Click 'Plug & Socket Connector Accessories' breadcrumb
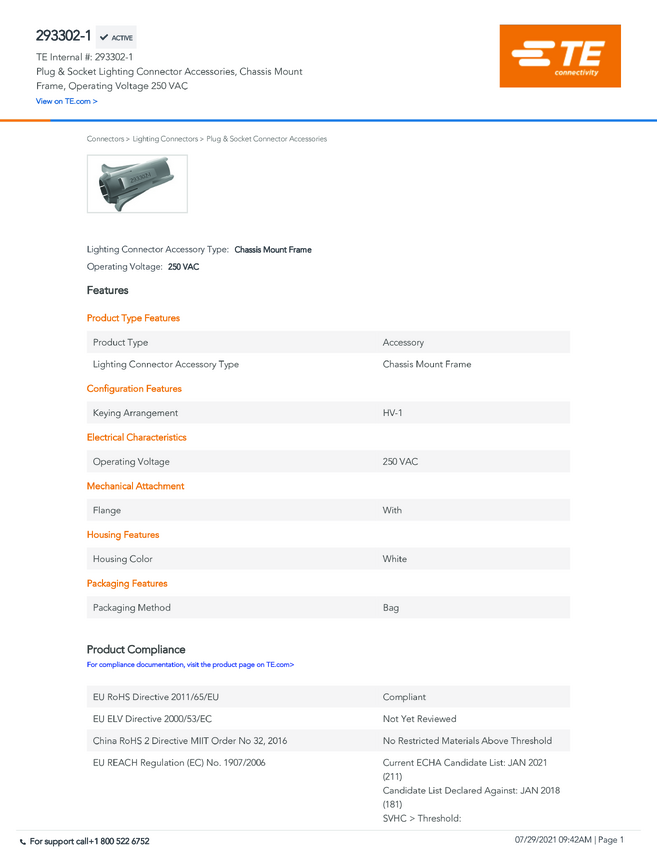The width and height of the screenshot is (657, 850). tap(267, 139)
